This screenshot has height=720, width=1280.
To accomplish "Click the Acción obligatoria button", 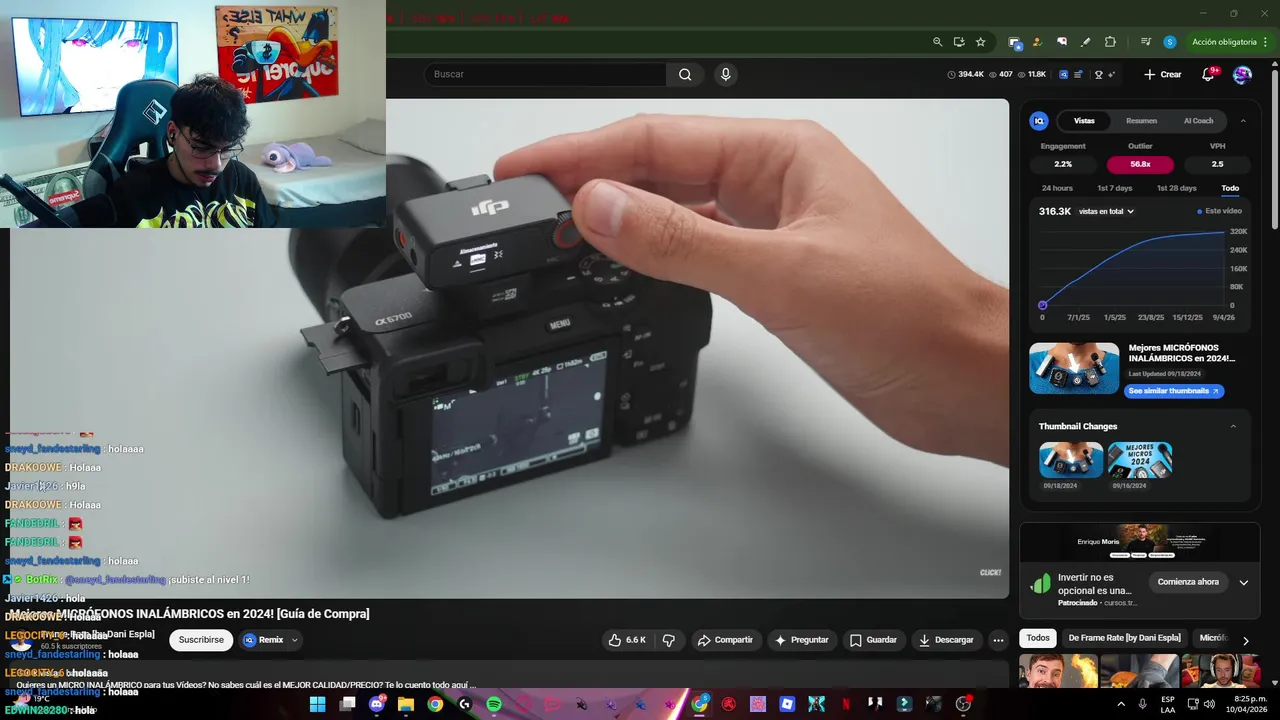I will coord(1230,42).
